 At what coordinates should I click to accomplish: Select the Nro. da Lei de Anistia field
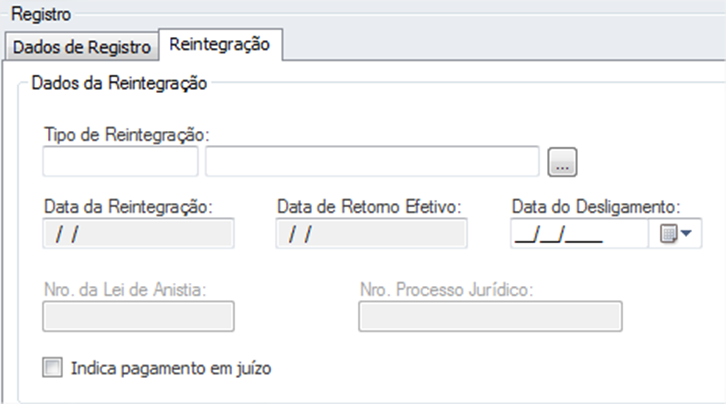click(138, 317)
